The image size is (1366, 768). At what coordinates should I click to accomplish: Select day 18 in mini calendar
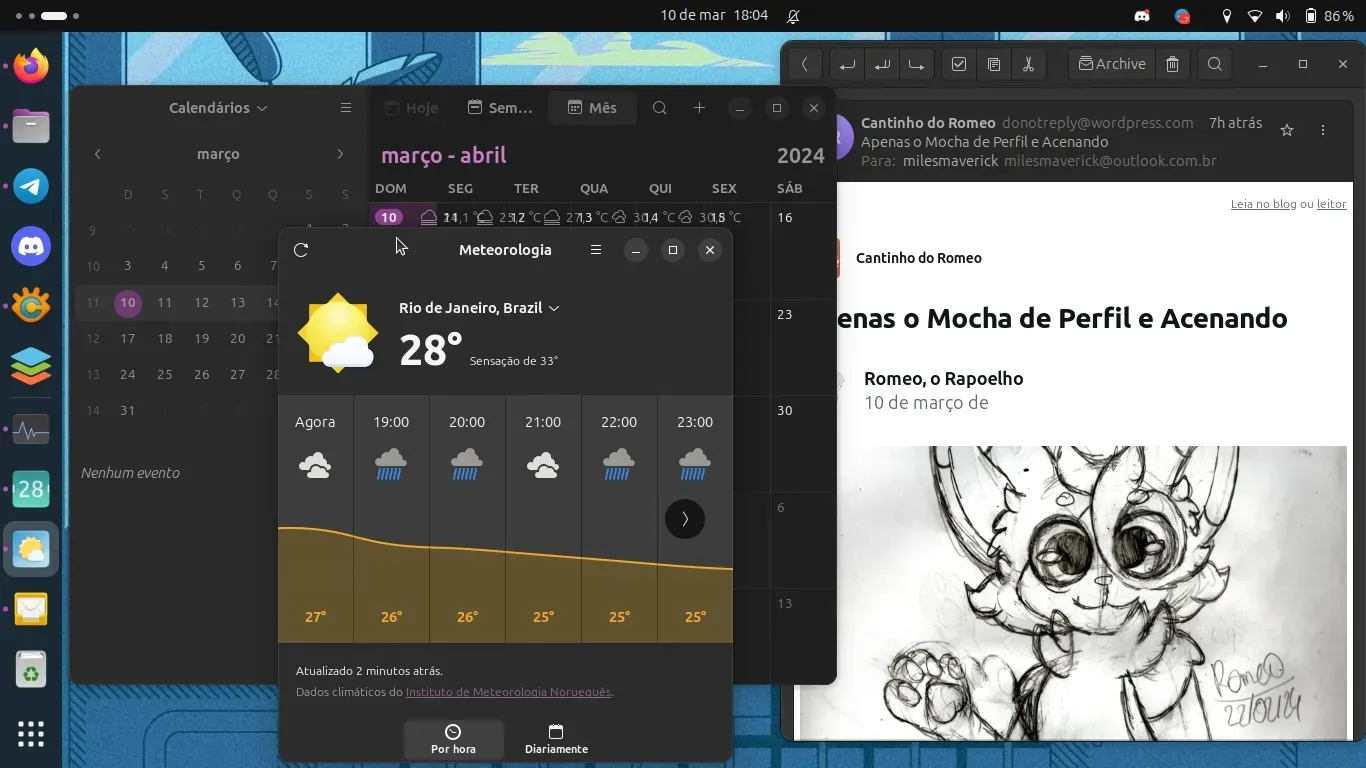click(165, 339)
